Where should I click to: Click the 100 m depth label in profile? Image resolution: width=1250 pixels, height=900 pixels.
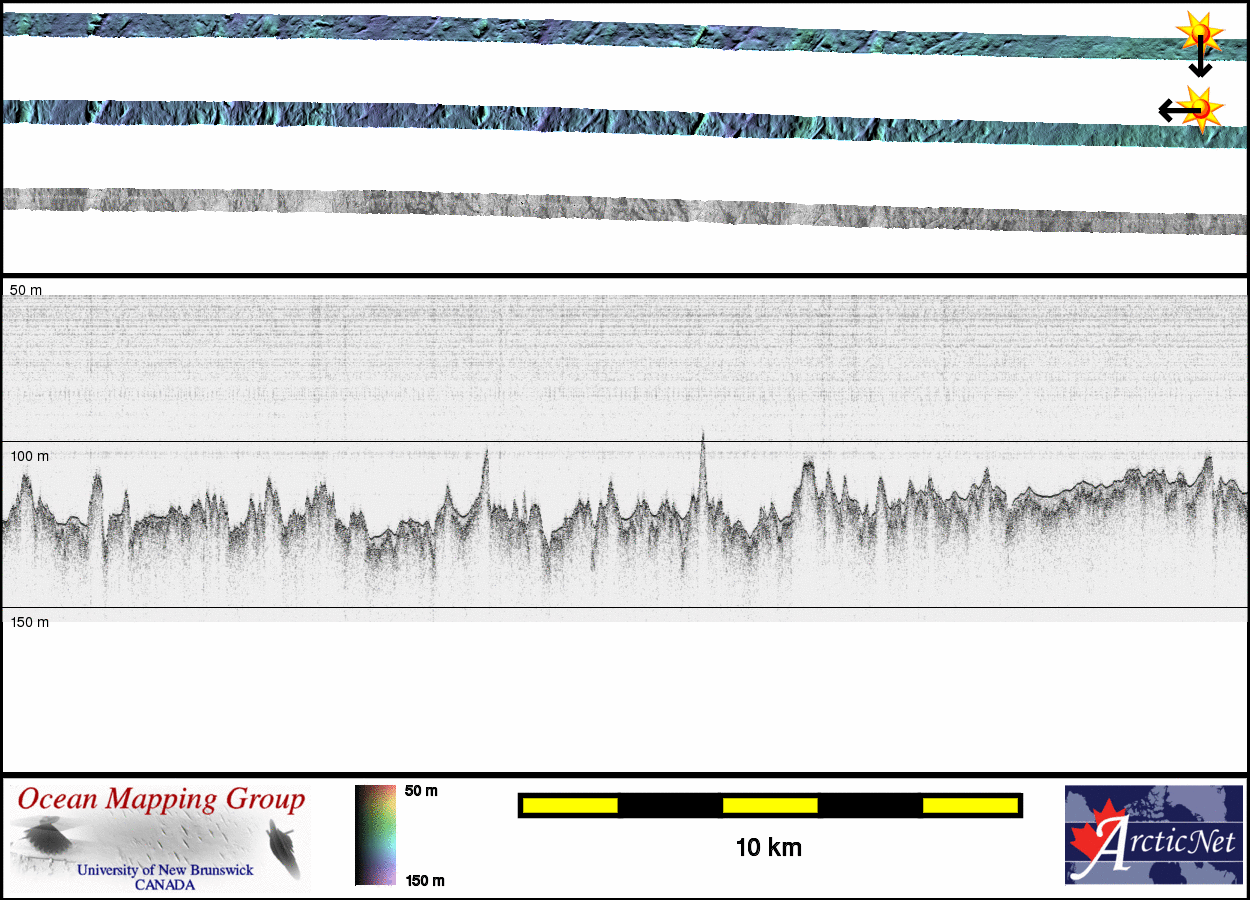pos(29,456)
